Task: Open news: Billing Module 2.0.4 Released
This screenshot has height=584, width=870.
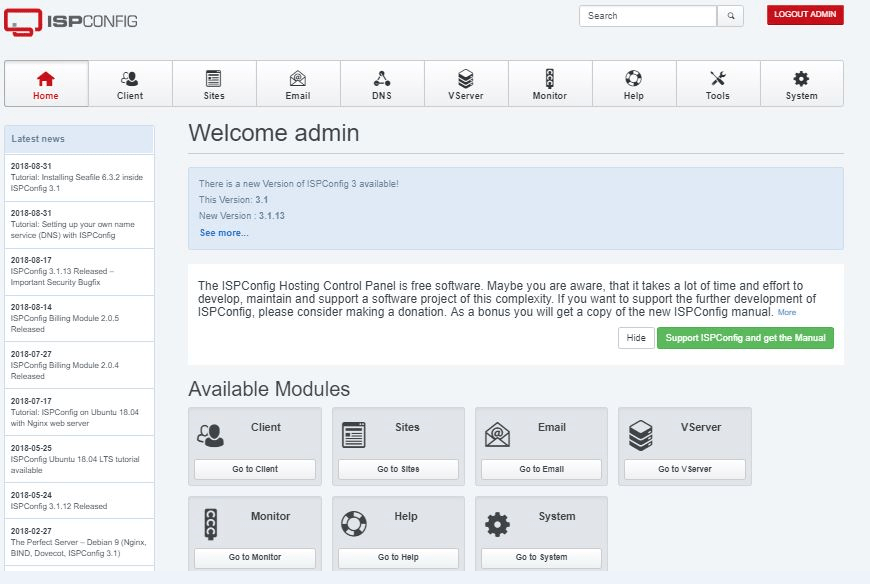Action: [79, 365]
